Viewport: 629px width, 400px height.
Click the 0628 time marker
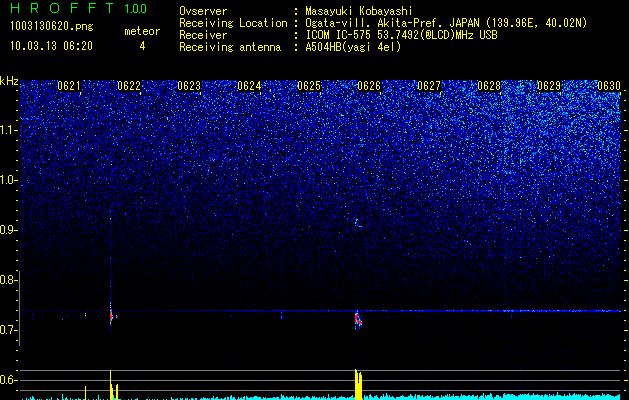(x=489, y=86)
